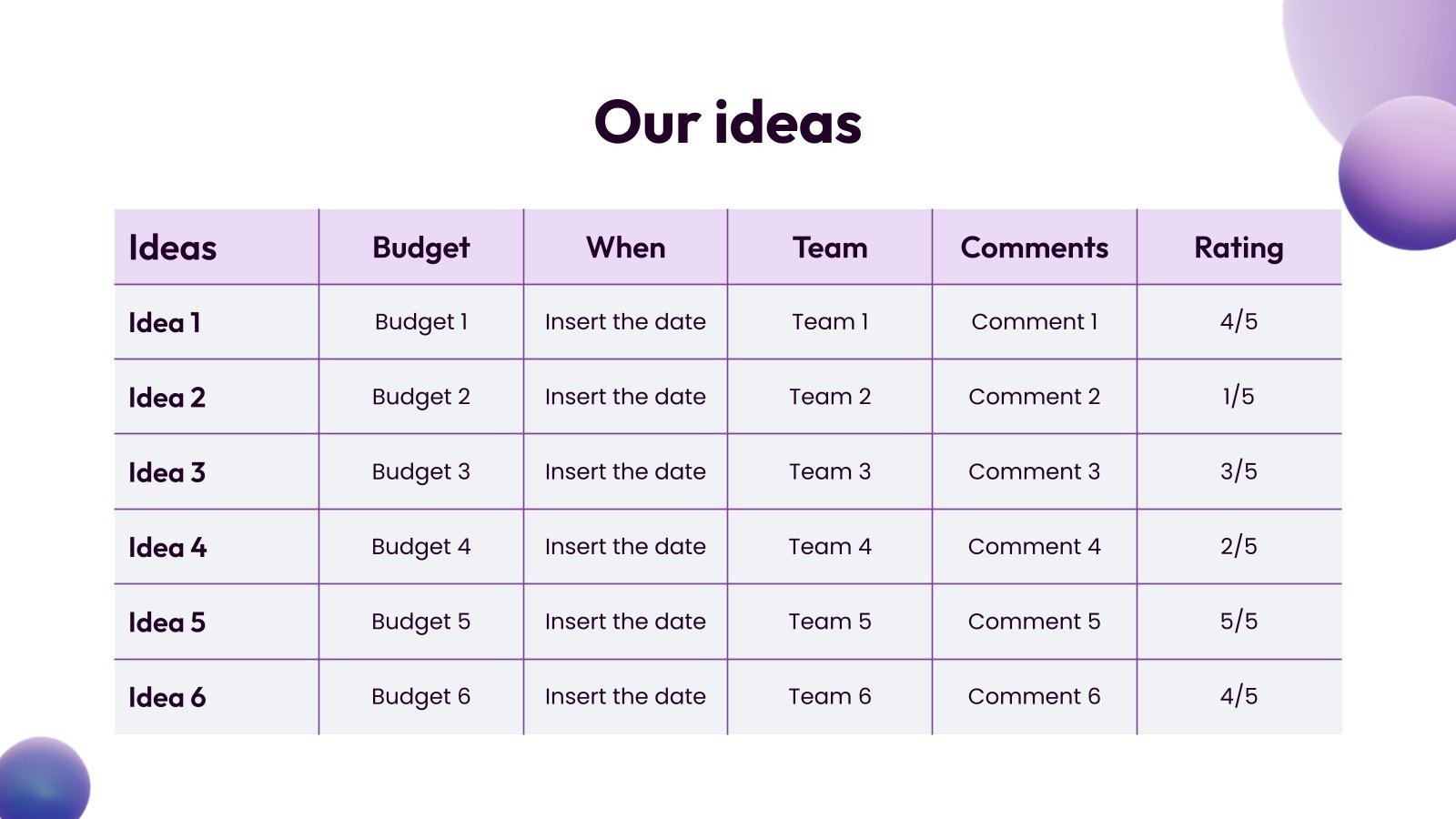Click the 'Comment 1' cell
The image size is (1456, 819).
1034,322
